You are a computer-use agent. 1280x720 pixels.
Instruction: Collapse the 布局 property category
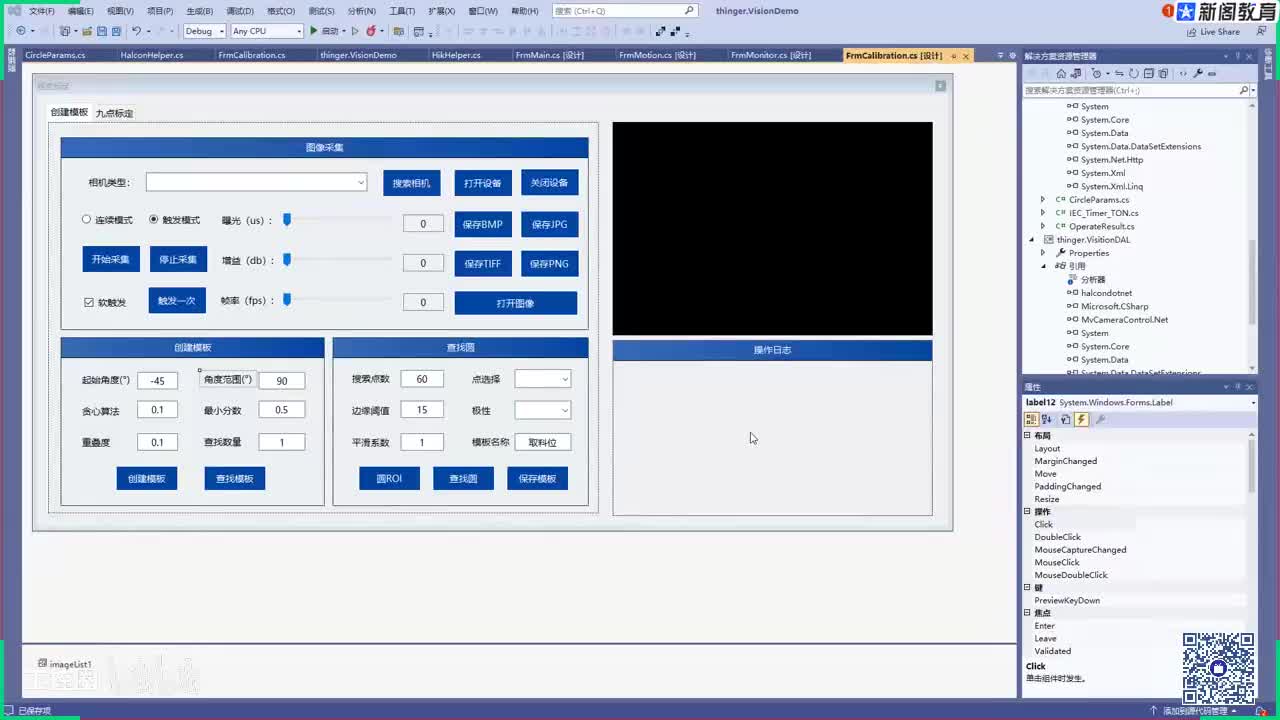(x=1027, y=436)
